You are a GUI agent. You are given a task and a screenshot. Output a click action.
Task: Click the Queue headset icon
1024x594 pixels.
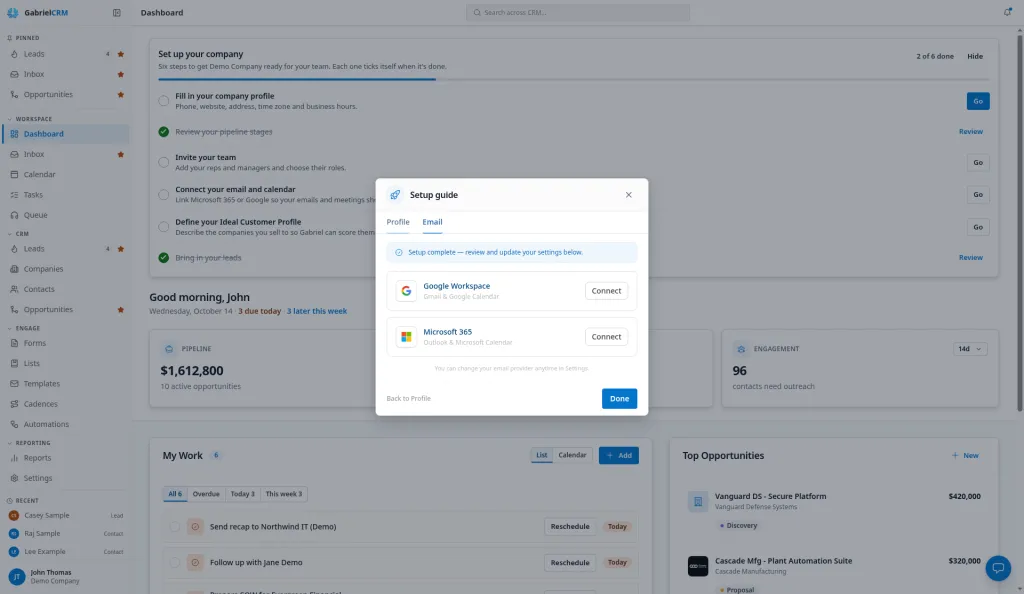[x=14, y=215]
